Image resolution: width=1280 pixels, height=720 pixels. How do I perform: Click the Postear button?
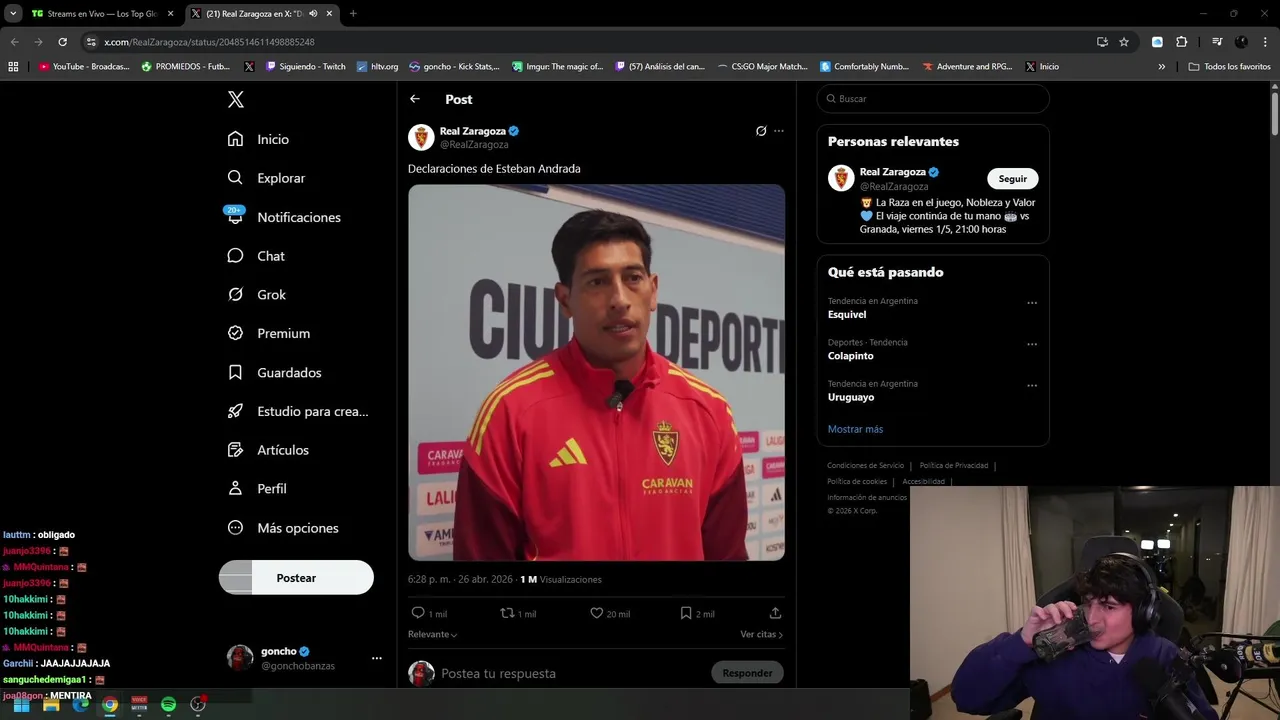(296, 578)
